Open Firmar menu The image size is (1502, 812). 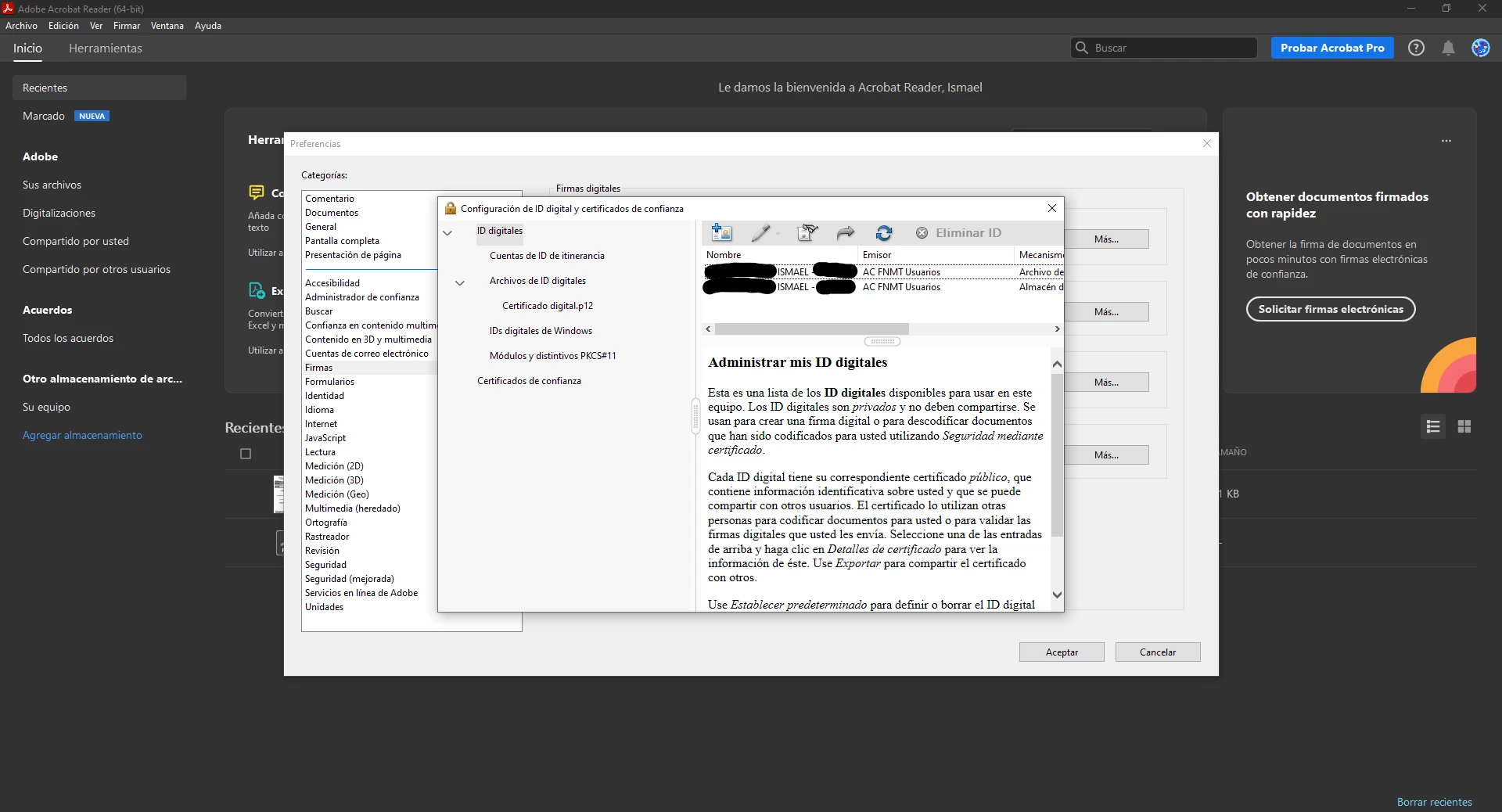[x=127, y=26]
